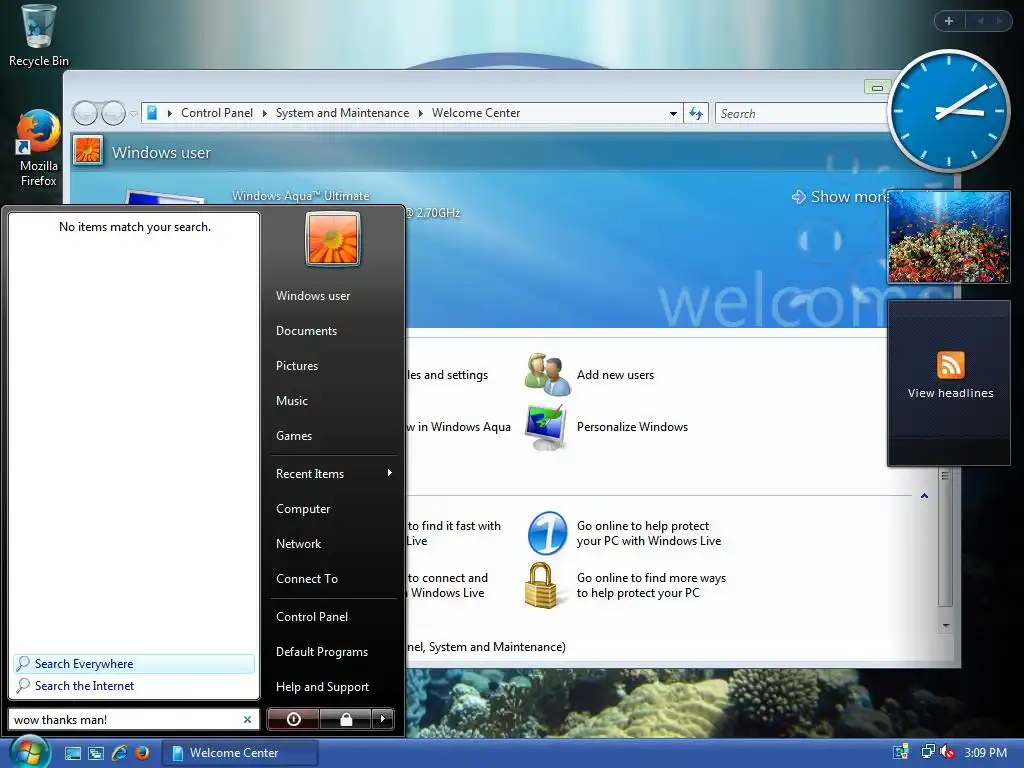Open Control Panel from Start menu

(312, 616)
